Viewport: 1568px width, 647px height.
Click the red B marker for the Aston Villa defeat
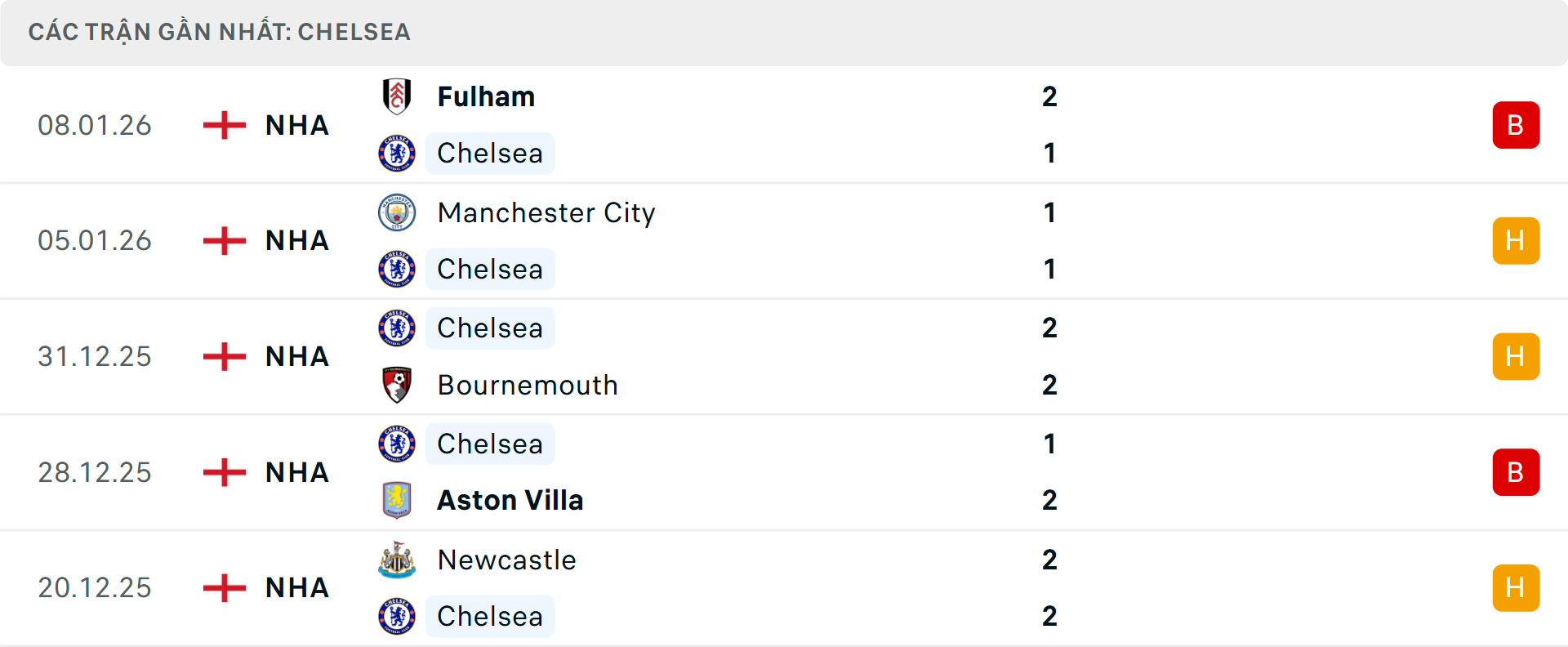(1516, 471)
